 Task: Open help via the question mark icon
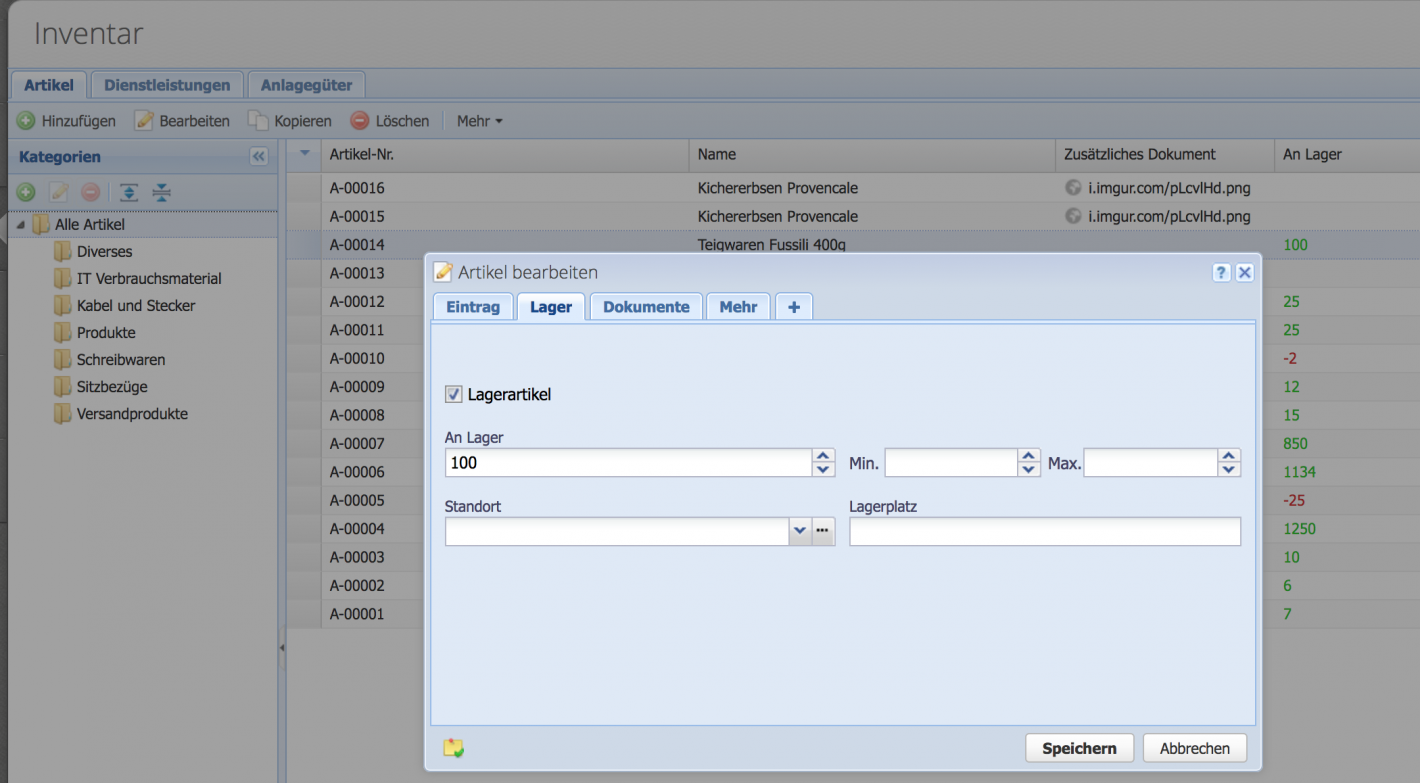coord(1220,272)
